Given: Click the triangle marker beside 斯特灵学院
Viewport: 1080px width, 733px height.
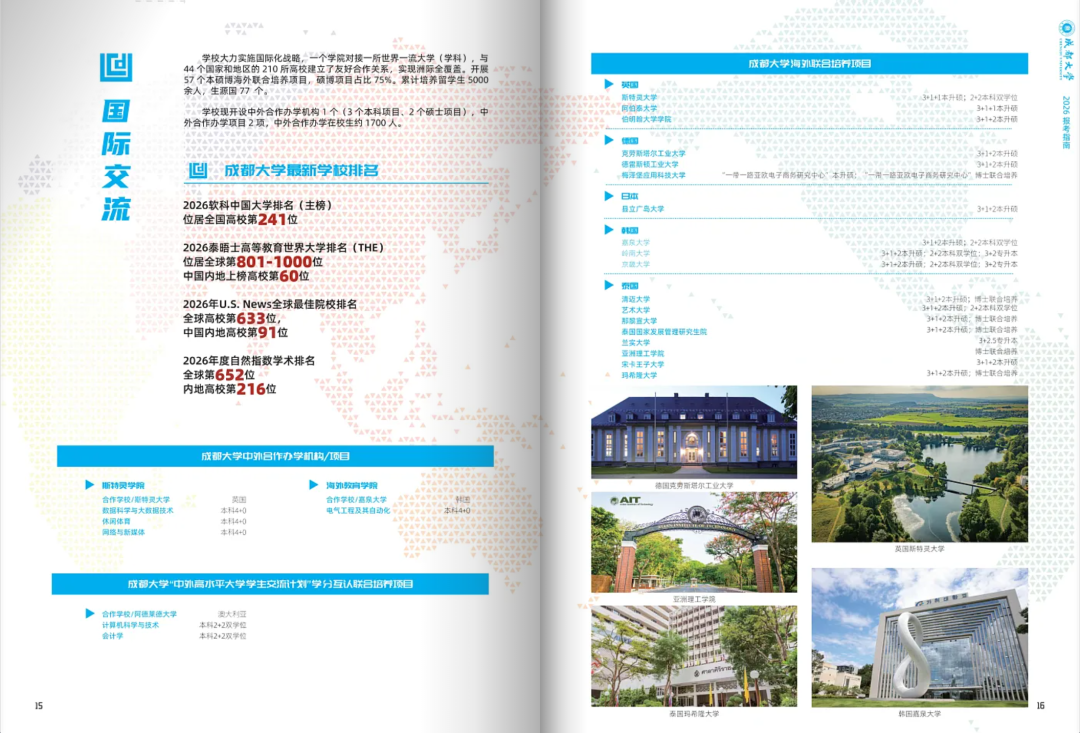Looking at the screenshot, I should coord(90,484).
